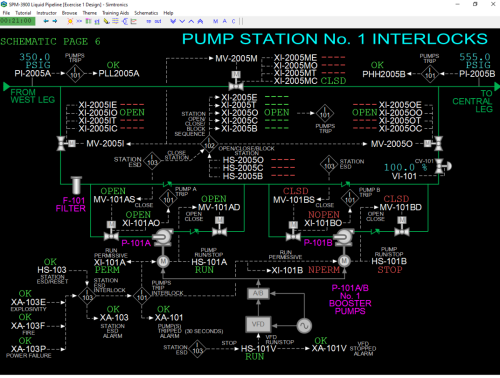Click the single down chevron toolbar icon
The height and width of the screenshot is (378, 500).
coord(182,21)
